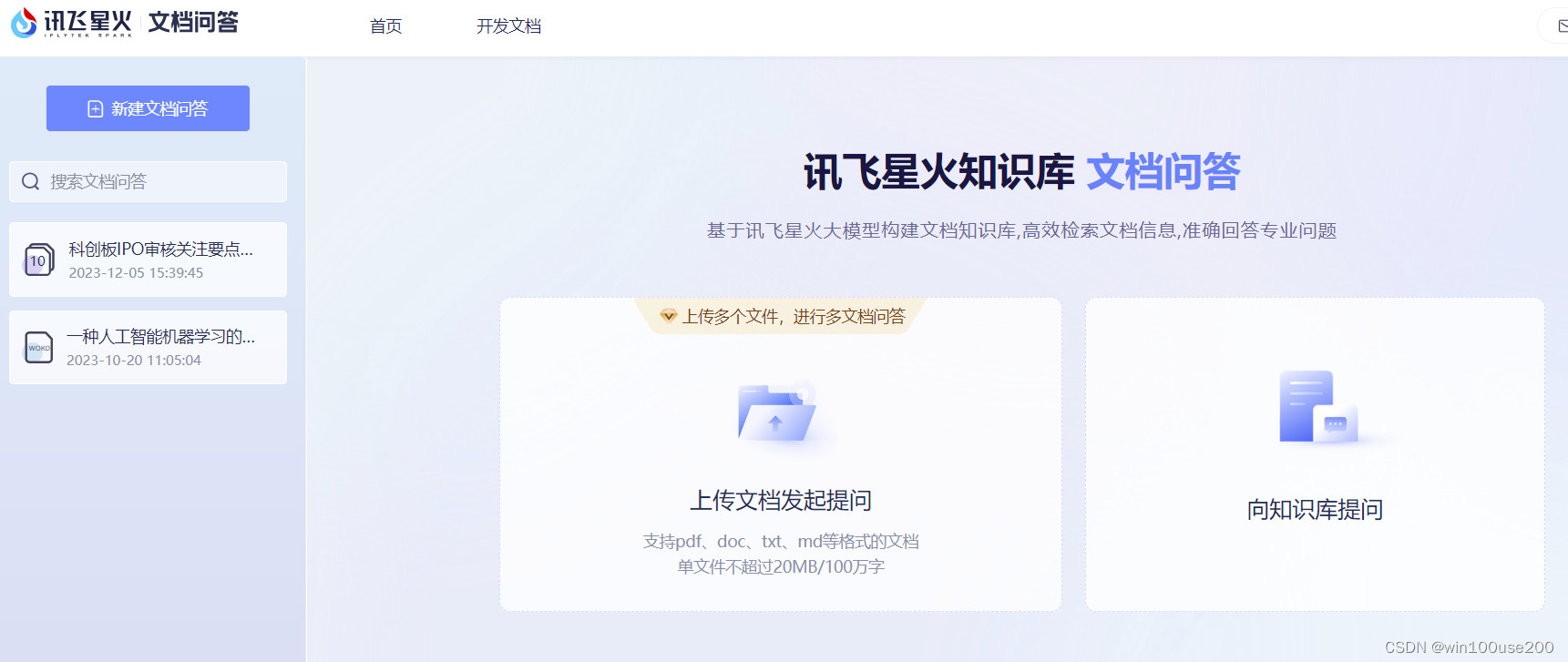Click the iFlytek Spark flame logo icon
Viewport: 1568px width, 662px height.
pyautogui.click(x=24, y=23)
